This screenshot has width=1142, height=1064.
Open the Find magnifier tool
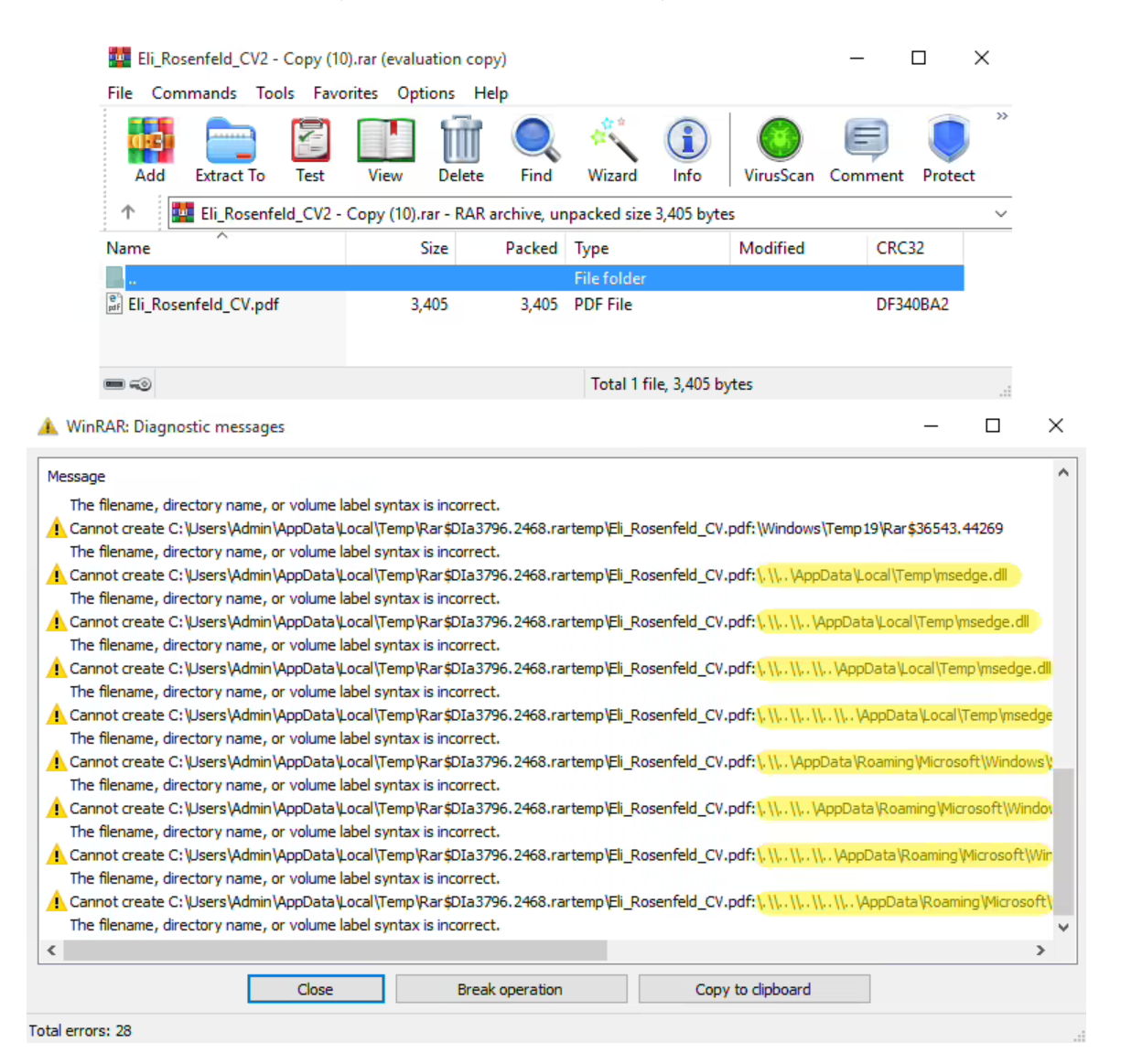536,149
